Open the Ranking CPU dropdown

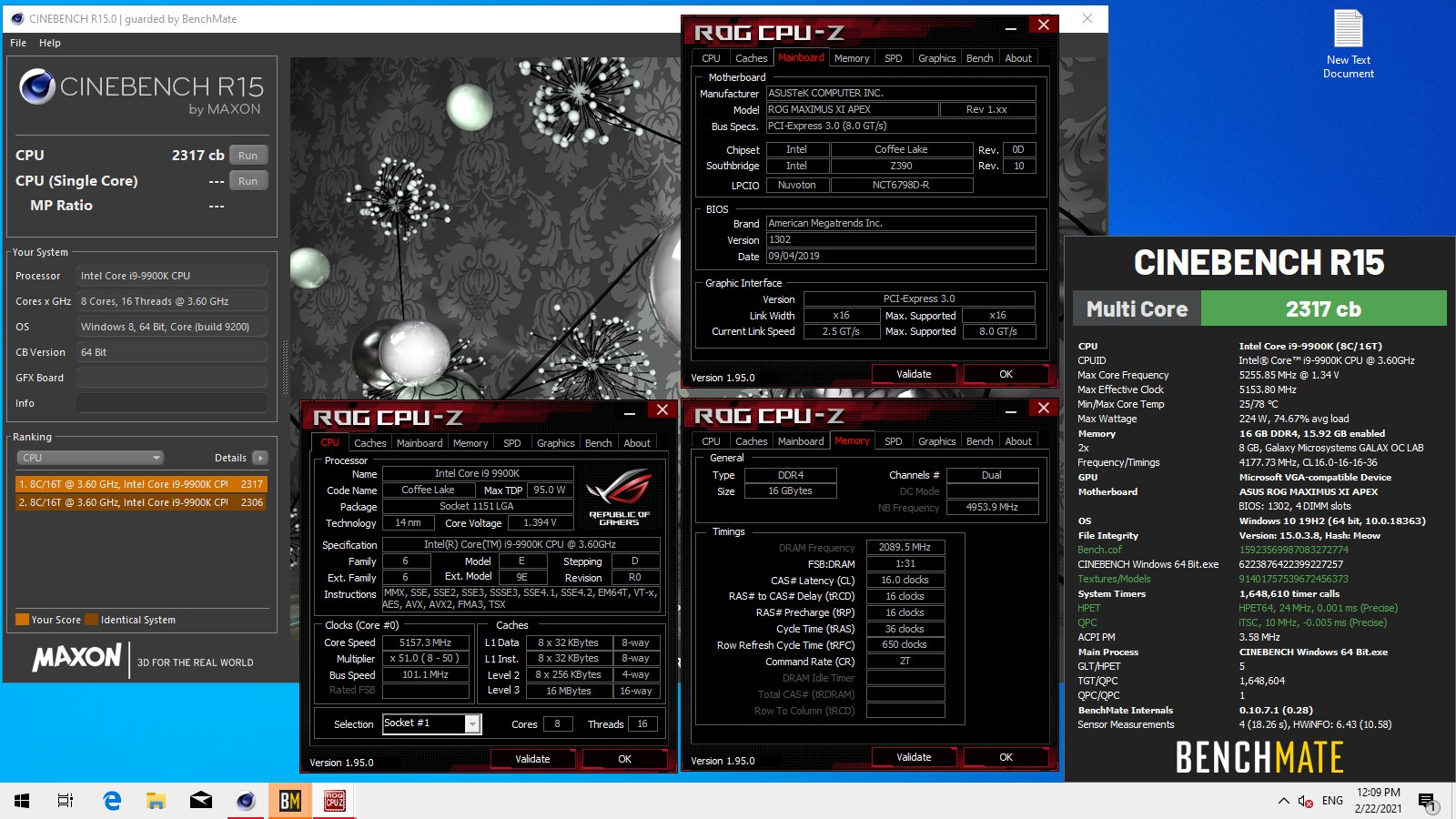[89, 458]
